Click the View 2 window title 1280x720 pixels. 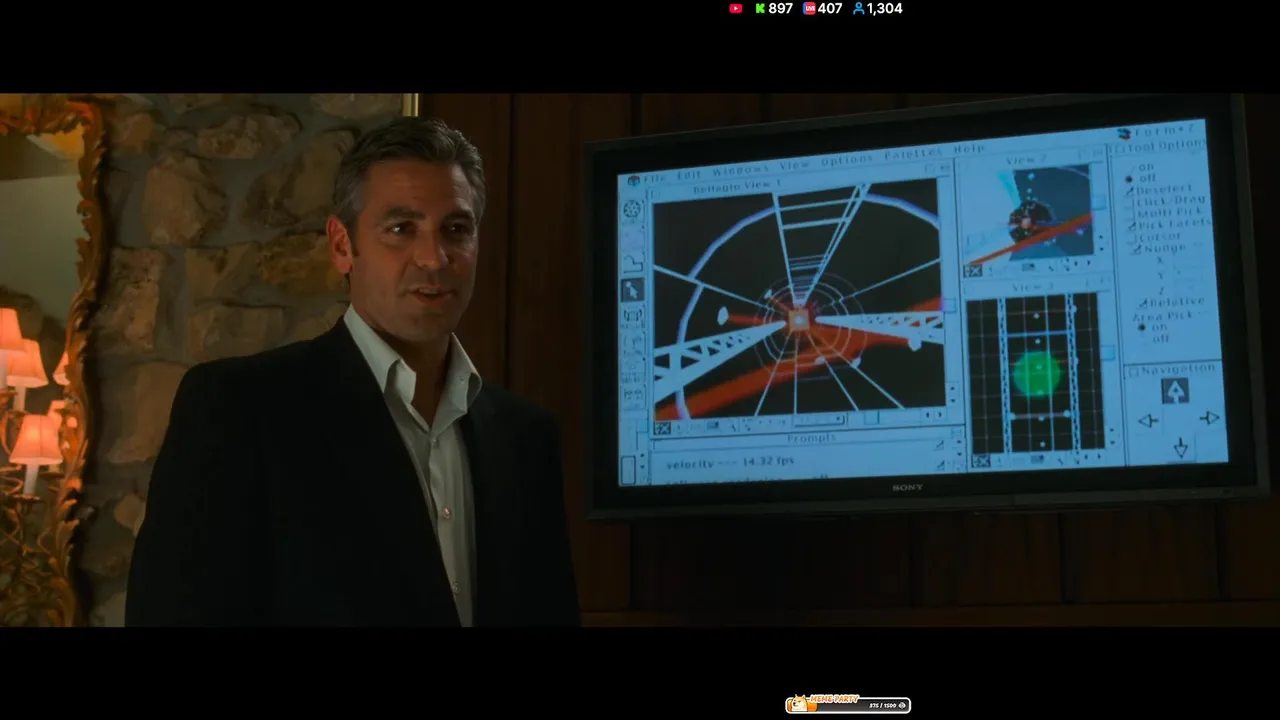point(1026,160)
